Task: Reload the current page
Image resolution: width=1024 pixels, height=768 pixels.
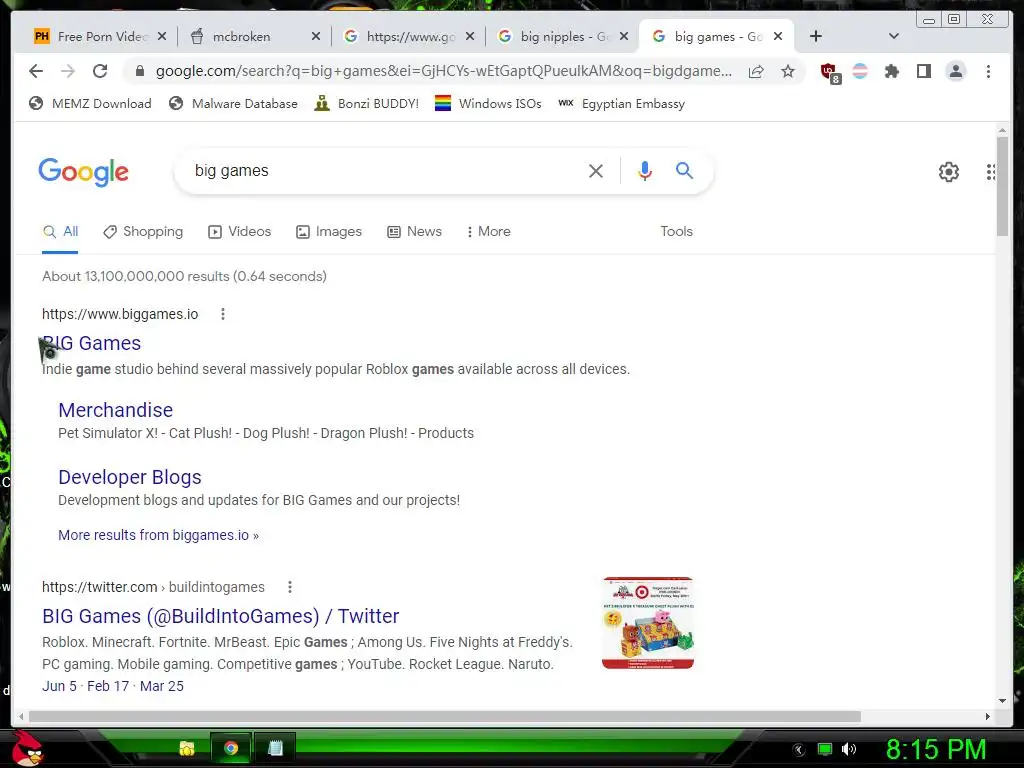Action: 100,71
